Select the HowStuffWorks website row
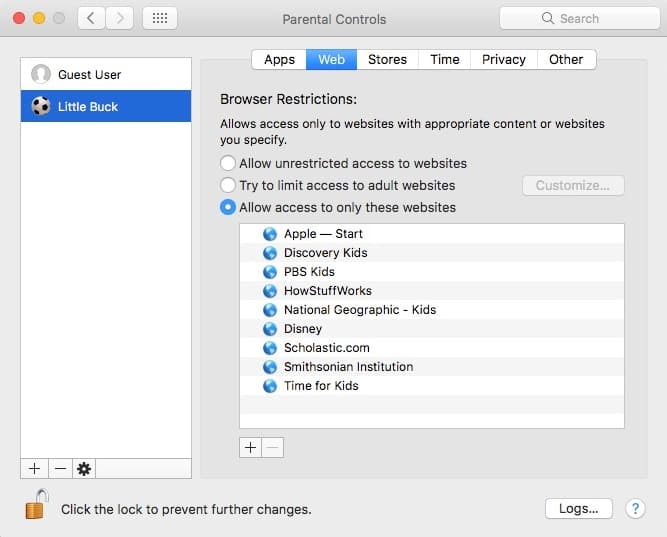 point(432,291)
